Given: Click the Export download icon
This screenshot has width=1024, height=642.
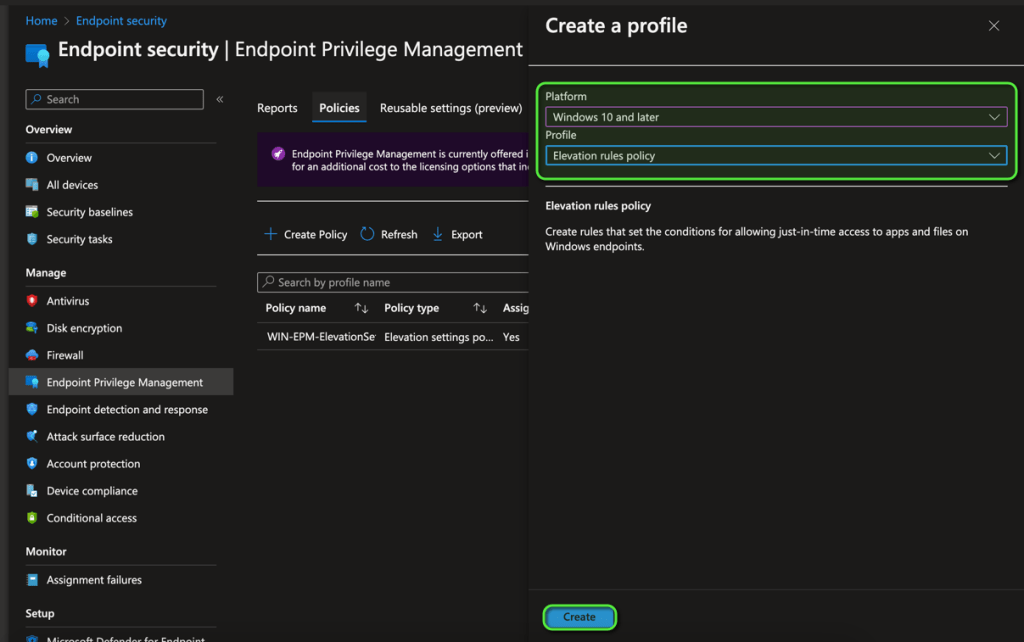Looking at the screenshot, I should (438, 234).
